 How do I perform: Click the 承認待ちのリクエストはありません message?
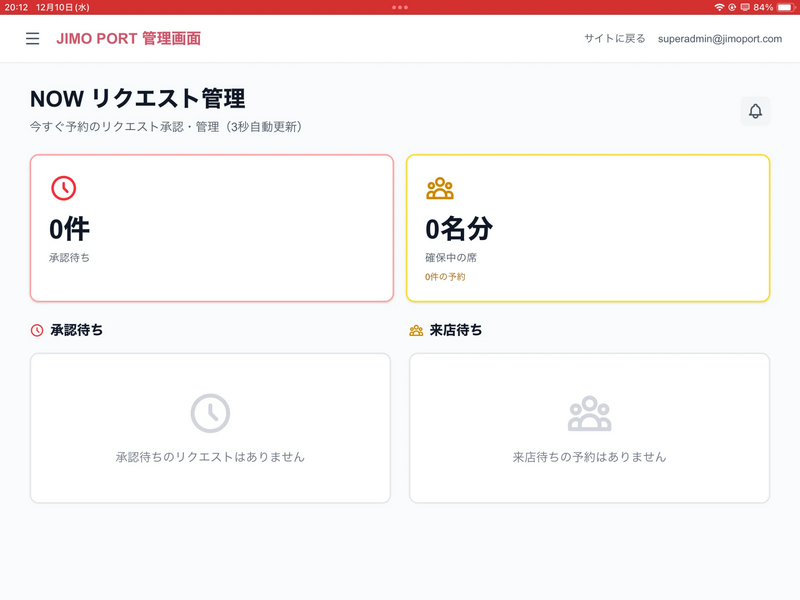click(x=210, y=457)
